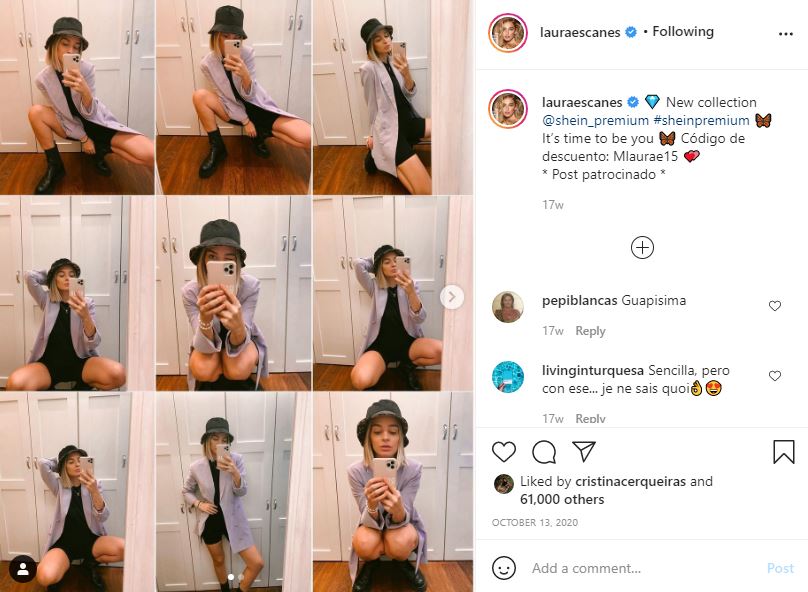Click the emoji smiley icon

click(x=504, y=568)
